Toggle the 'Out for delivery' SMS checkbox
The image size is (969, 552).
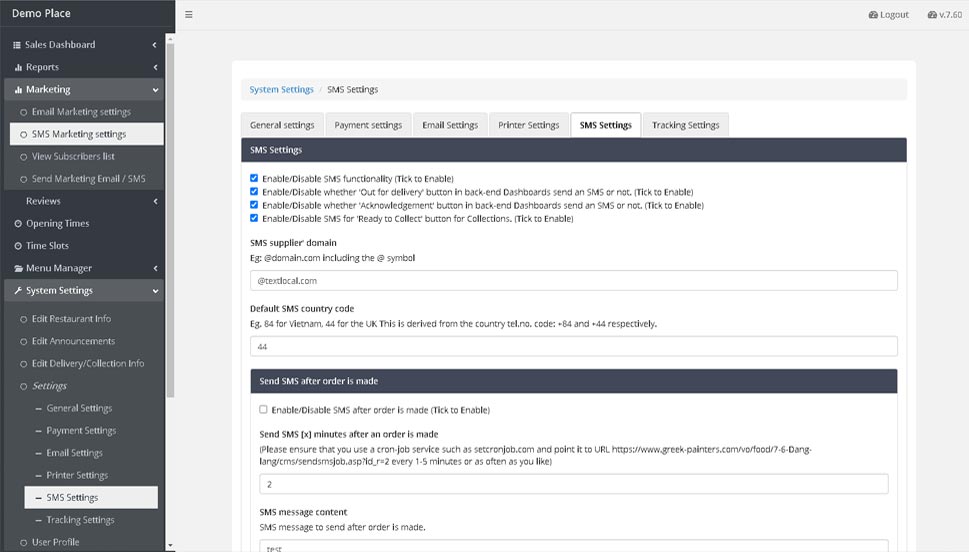254,191
